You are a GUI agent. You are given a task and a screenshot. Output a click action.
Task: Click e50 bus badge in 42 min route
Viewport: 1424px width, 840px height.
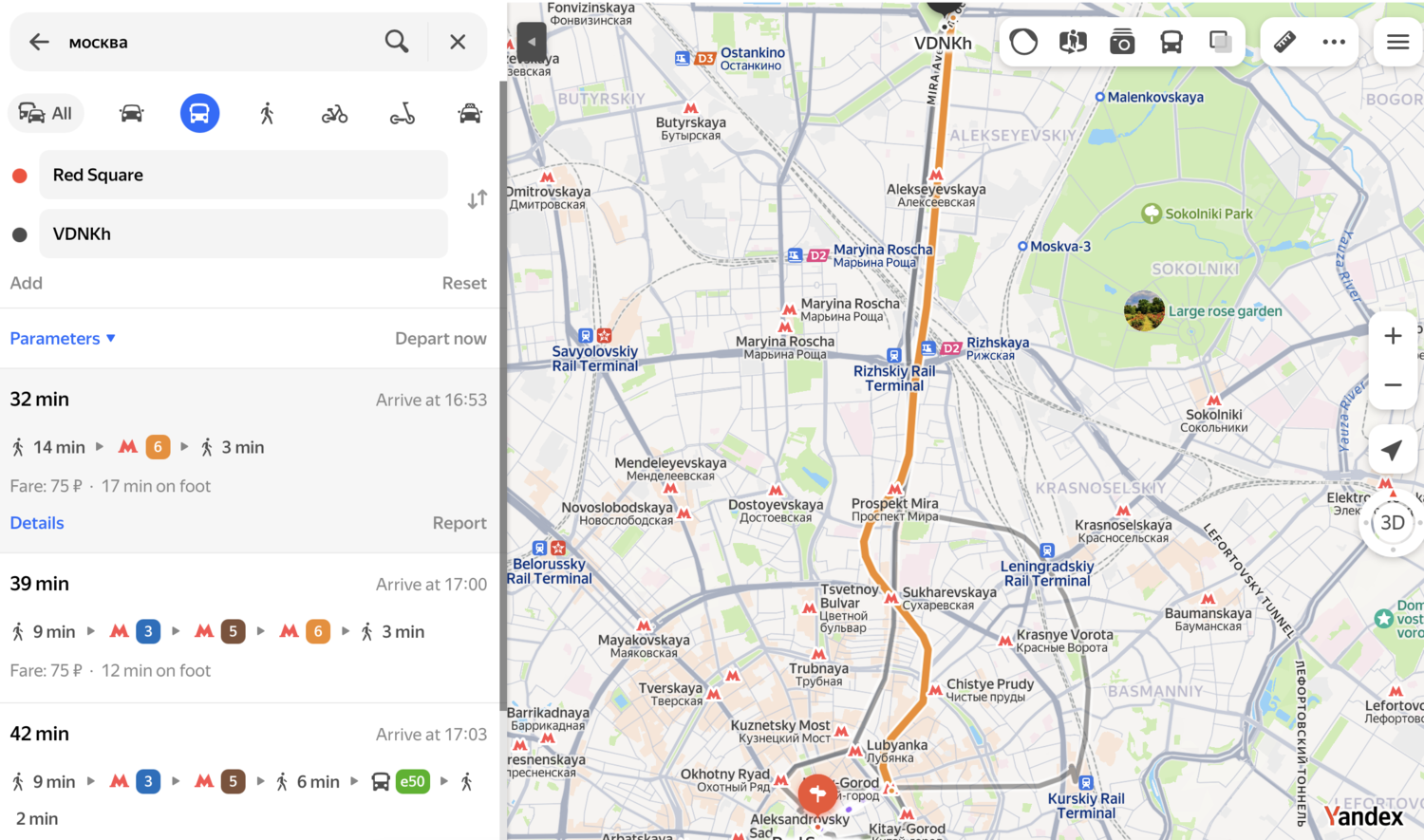412,782
